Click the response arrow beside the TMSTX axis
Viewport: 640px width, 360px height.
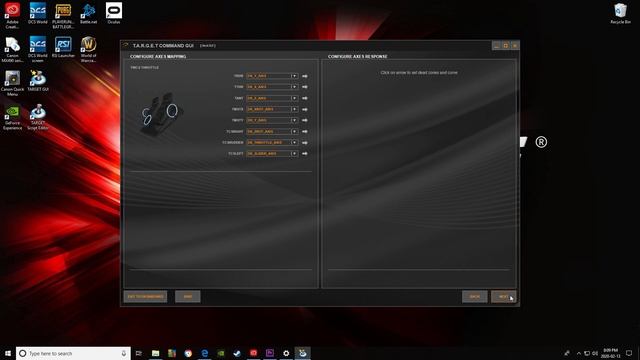[304, 109]
